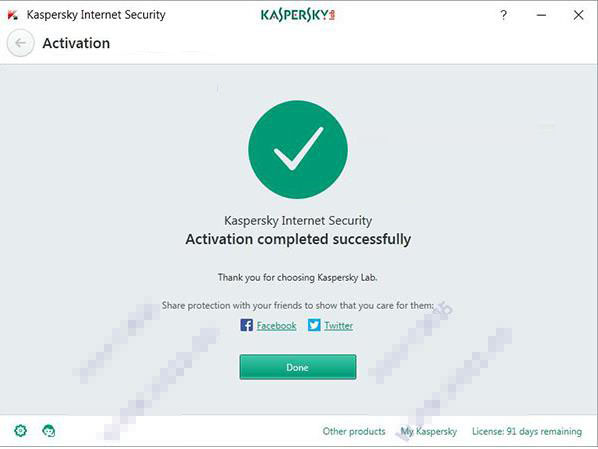Screen dimensions: 598x449
Task: Open the support agent headset icon
Action: pyautogui.click(x=48, y=431)
